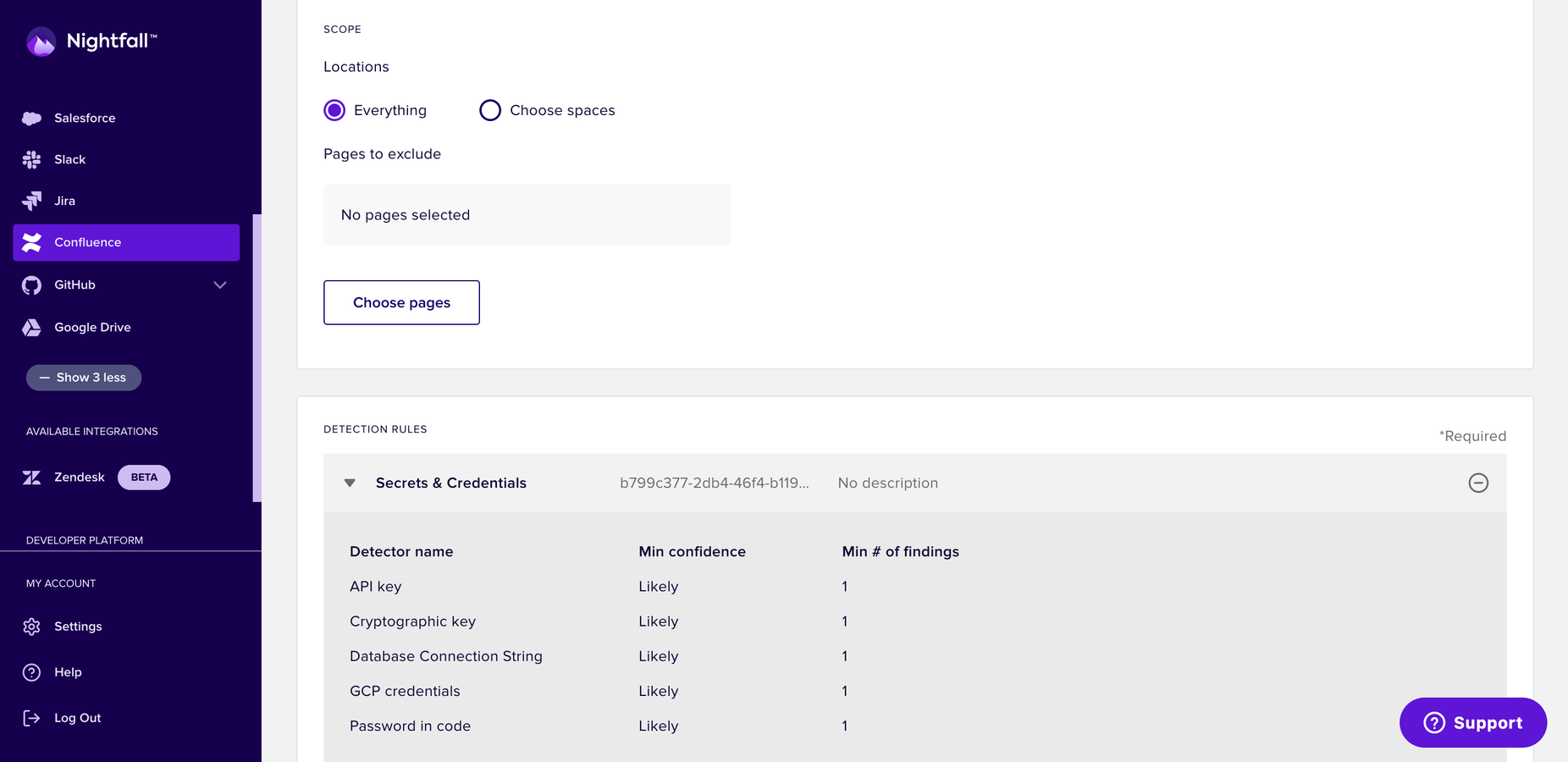Open the Help page

pyautogui.click(x=68, y=672)
